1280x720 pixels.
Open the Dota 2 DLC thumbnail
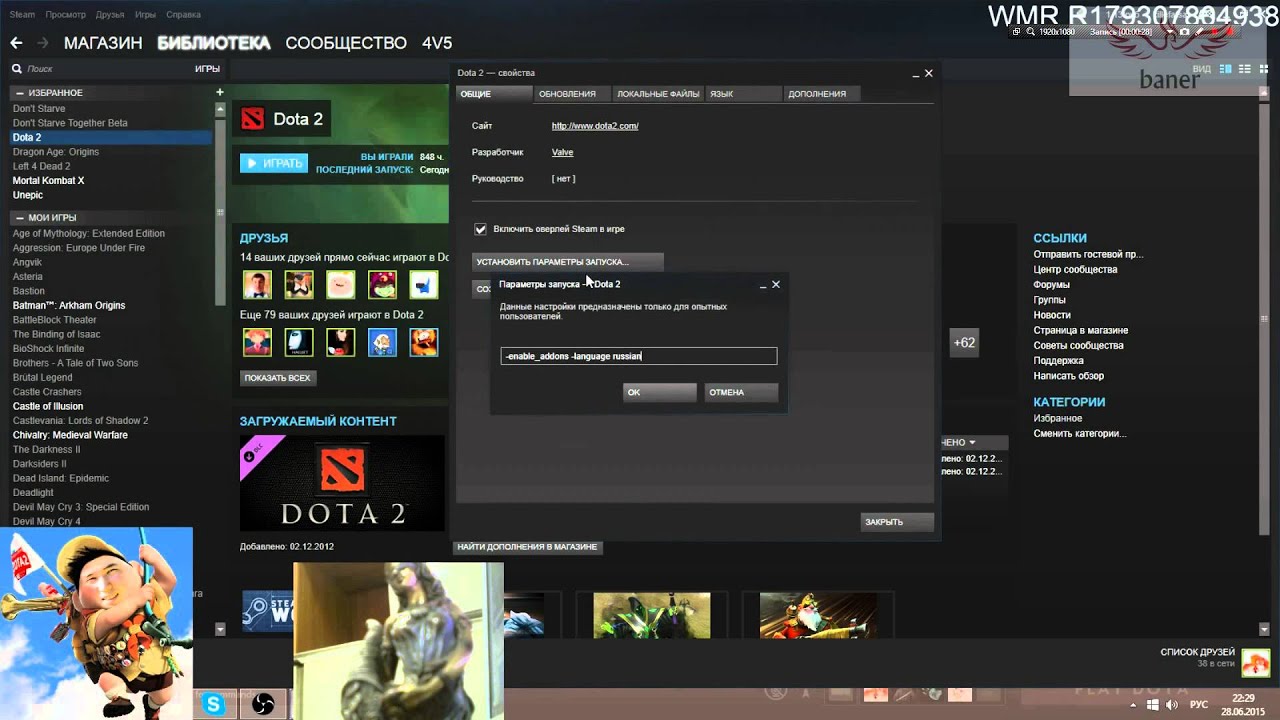[x=342, y=484]
